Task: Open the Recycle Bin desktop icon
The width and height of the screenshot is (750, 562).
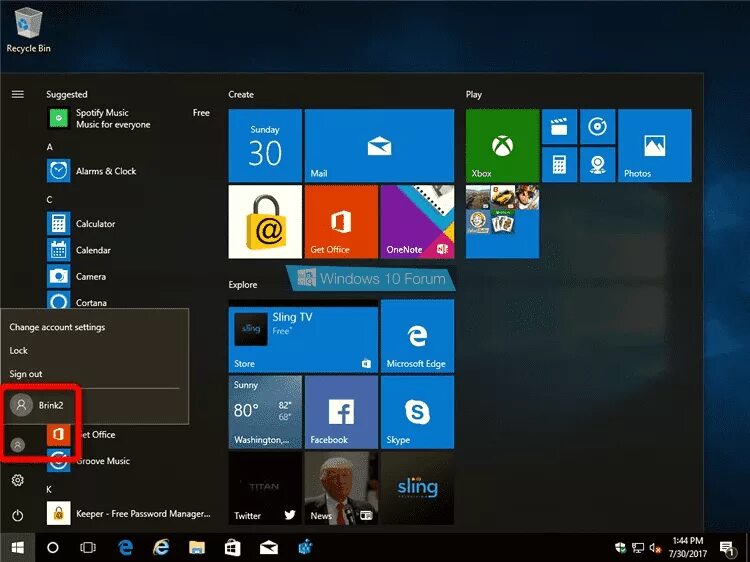Action: 28,30
